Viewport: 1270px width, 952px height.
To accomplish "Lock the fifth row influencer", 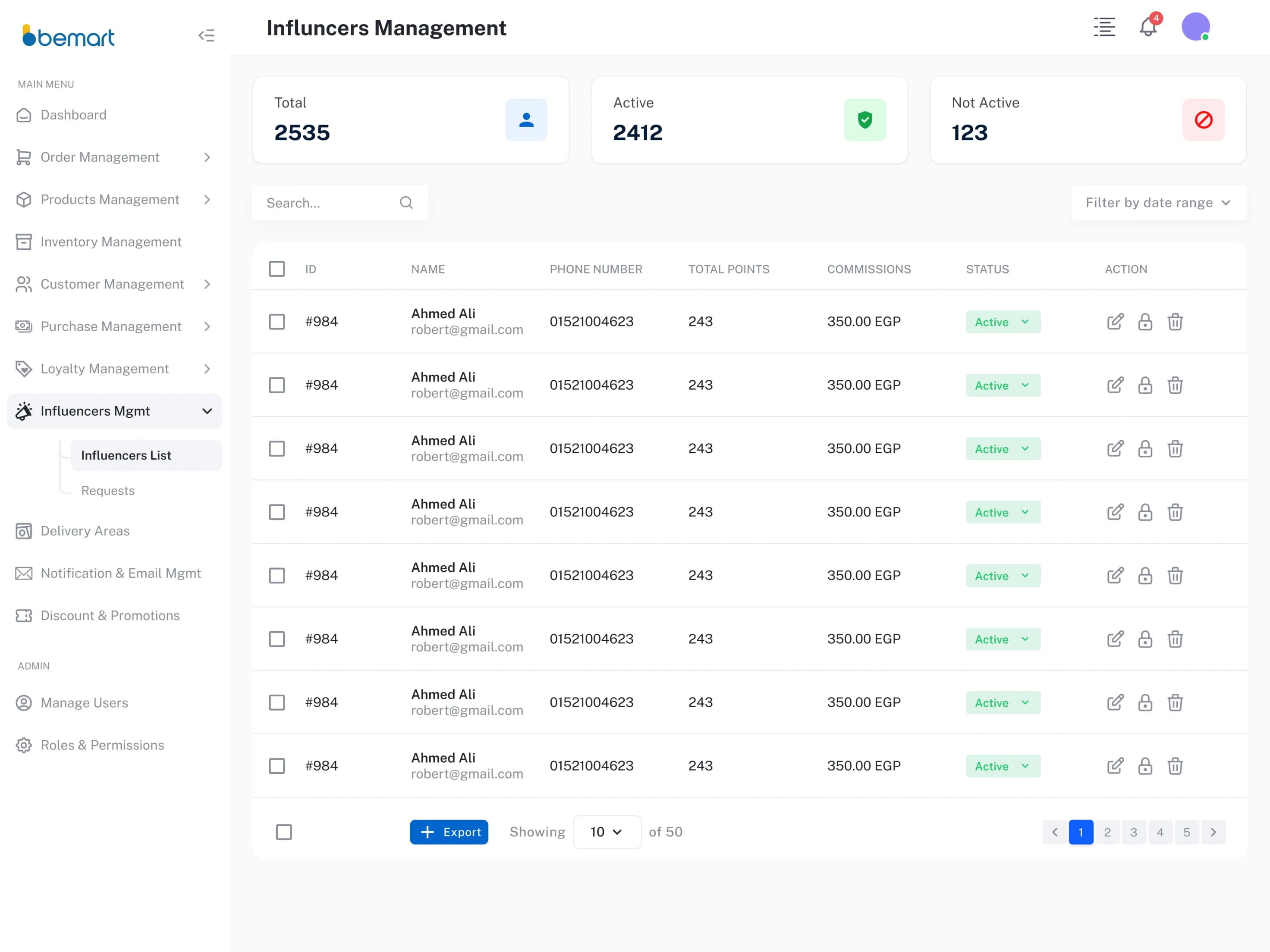I will [x=1145, y=576].
